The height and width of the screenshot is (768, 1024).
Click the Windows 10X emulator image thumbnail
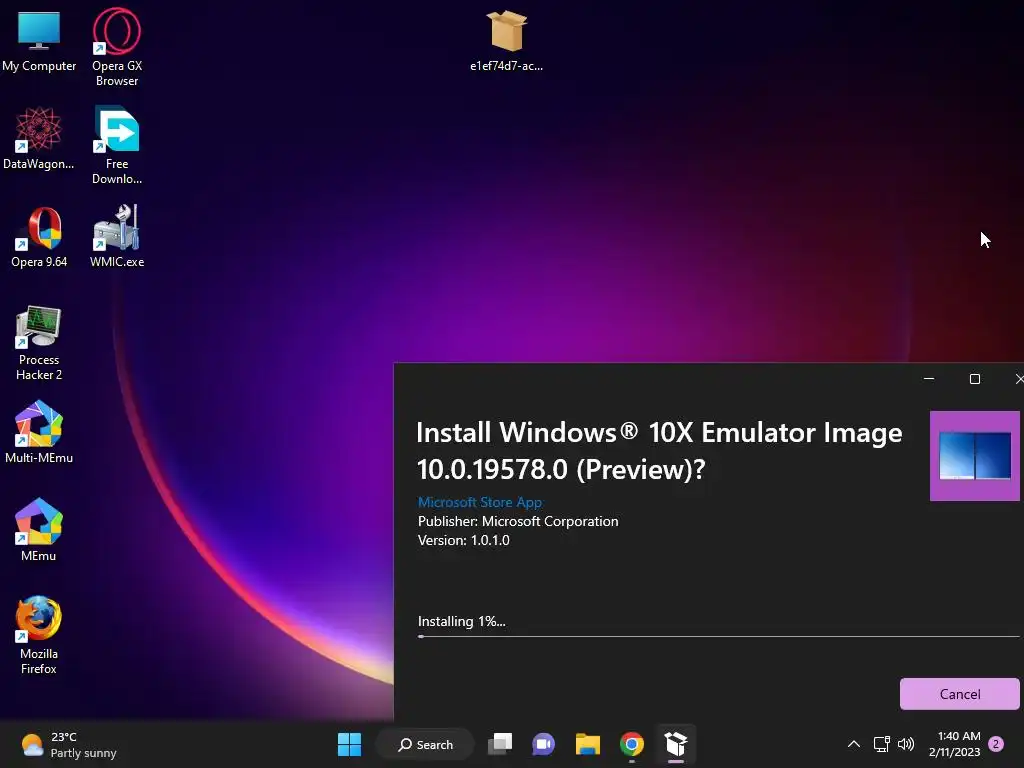[974, 456]
